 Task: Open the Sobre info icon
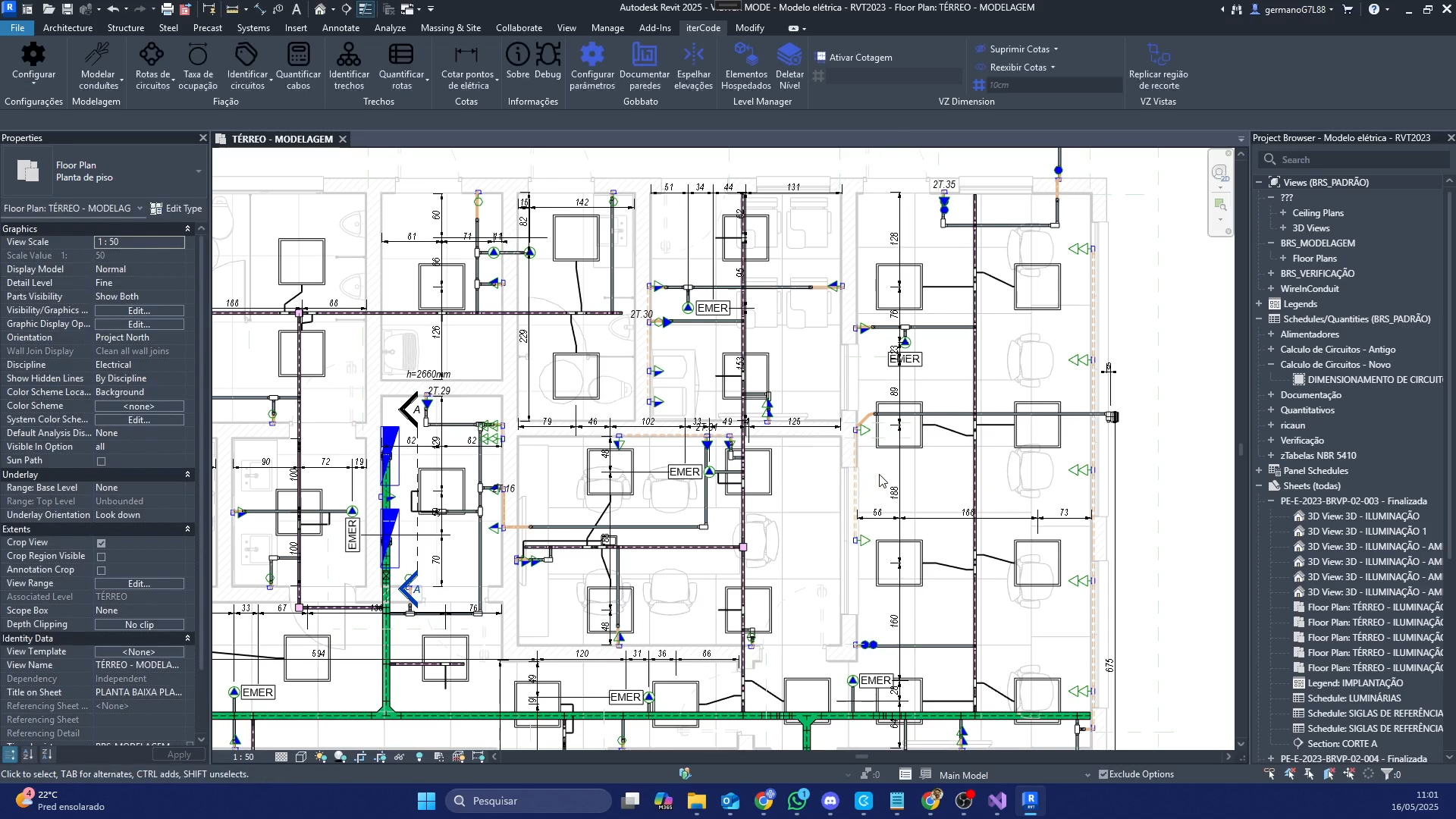[x=517, y=55]
